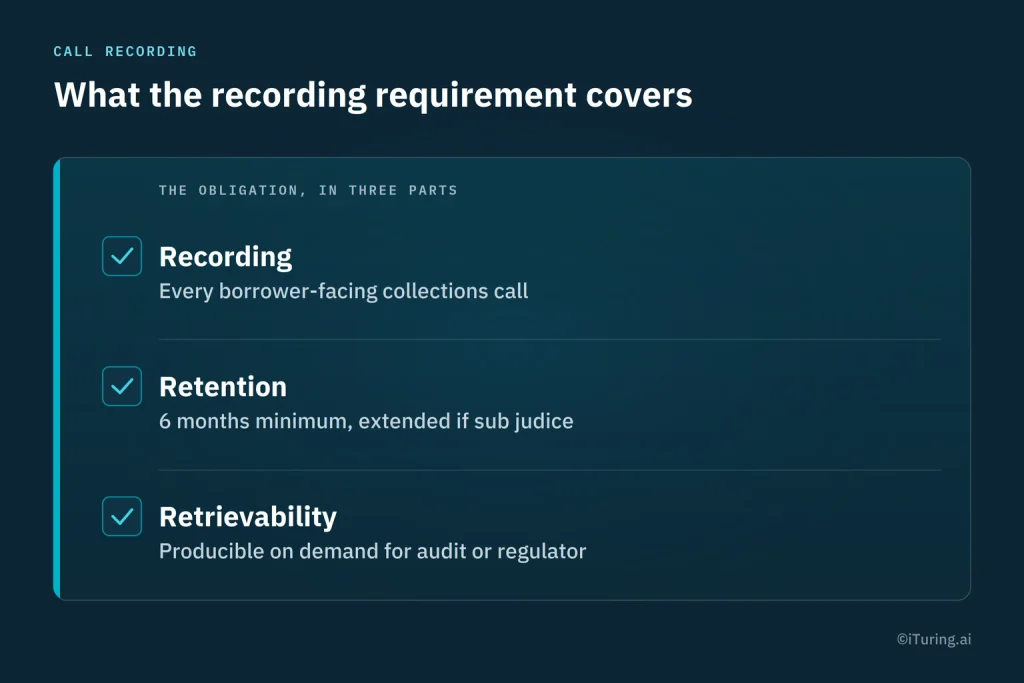Image resolution: width=1024 pixels, height=683 pixels.
Task: Click the title 'What the recording requirement covers'
Action: [x=373, y=95]
